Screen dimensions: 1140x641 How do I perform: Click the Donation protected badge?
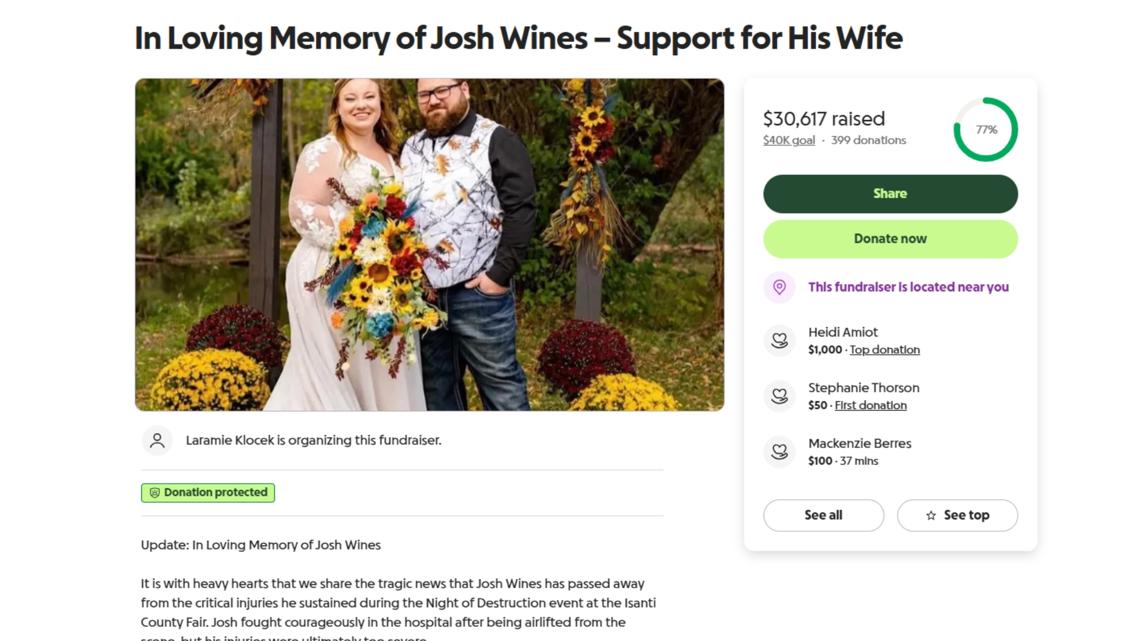tap(208, 493)
